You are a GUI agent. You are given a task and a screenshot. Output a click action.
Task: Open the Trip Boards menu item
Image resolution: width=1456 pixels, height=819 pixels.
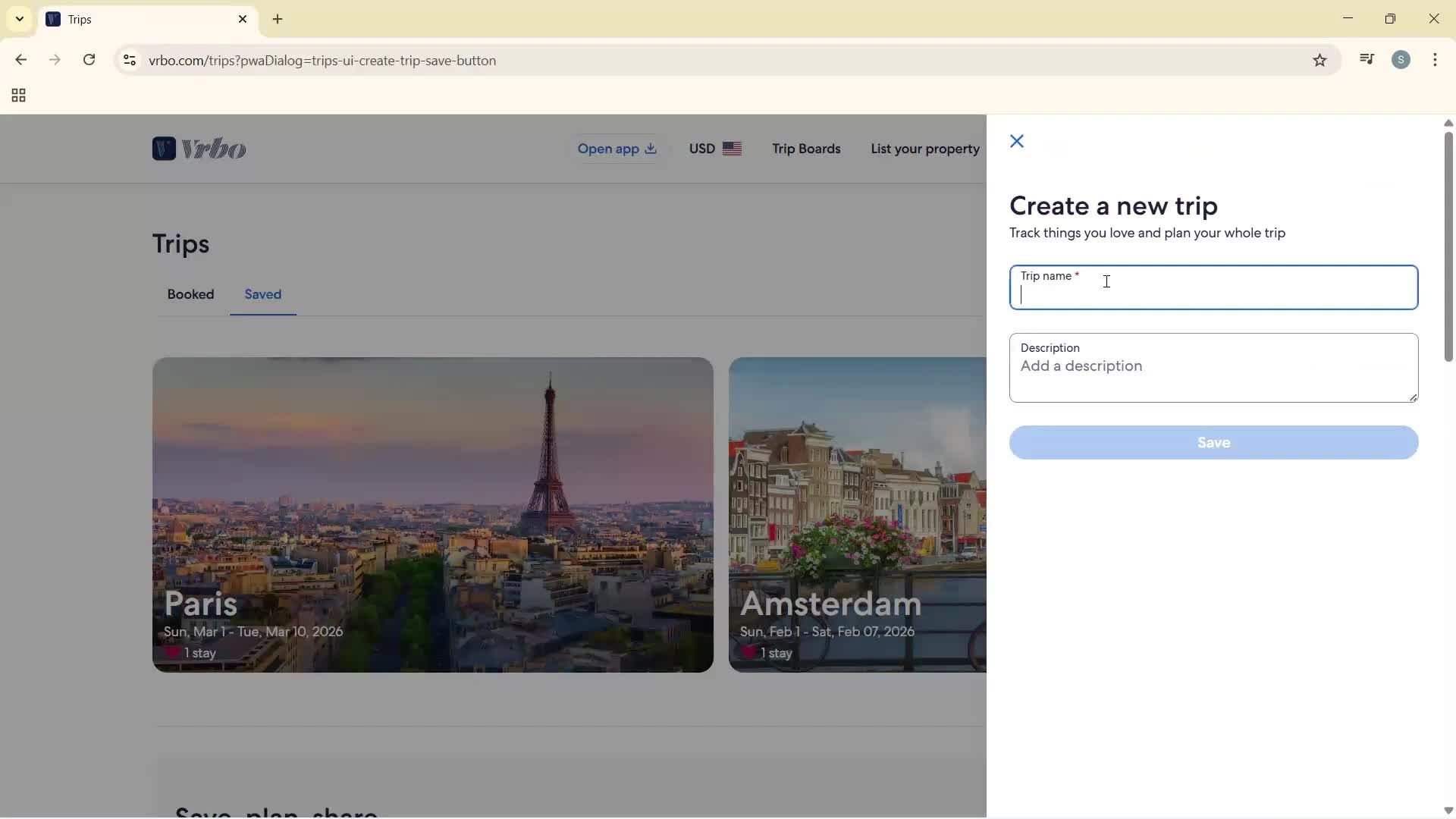[805, 149]
